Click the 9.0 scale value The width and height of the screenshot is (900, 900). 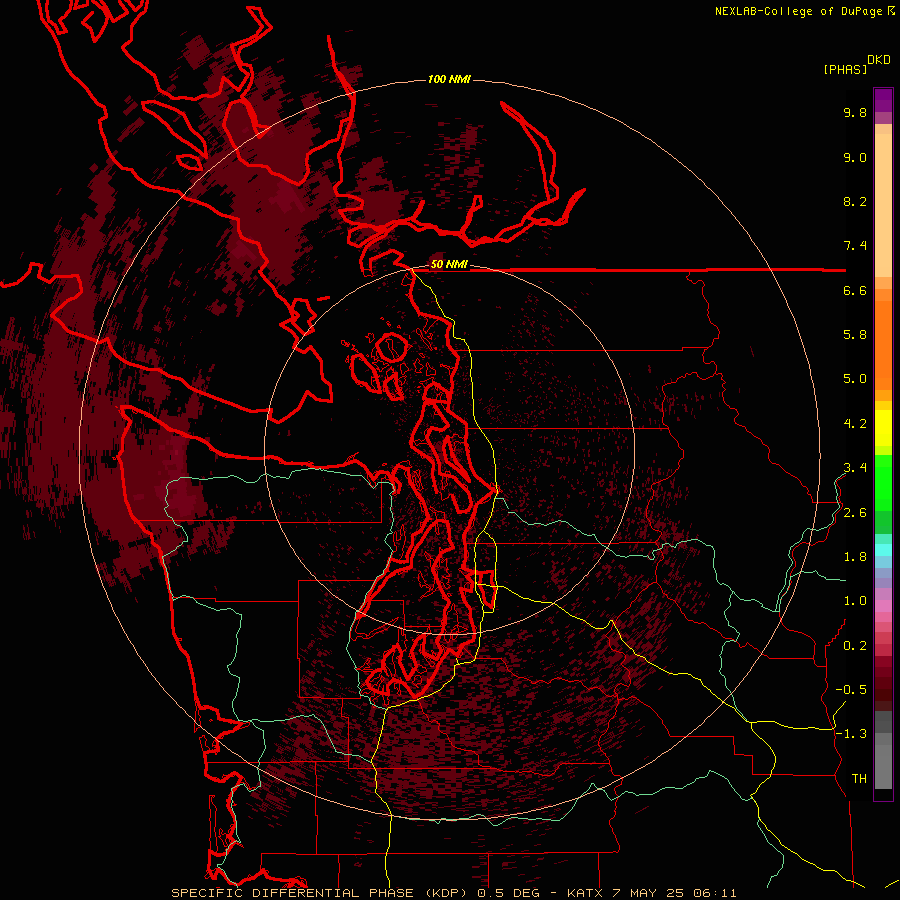[855, 158]
